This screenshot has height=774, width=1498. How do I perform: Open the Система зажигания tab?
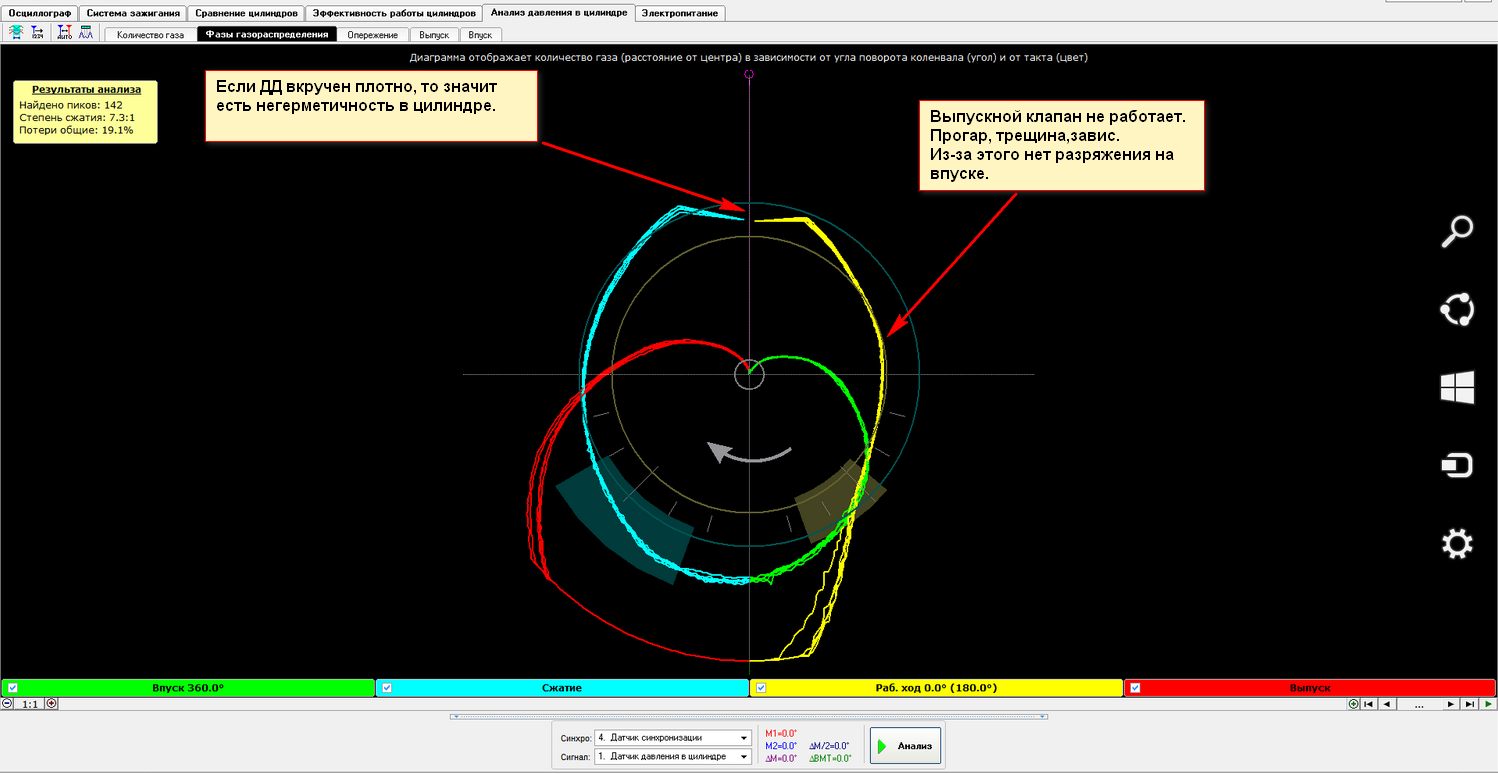[133, 13]
